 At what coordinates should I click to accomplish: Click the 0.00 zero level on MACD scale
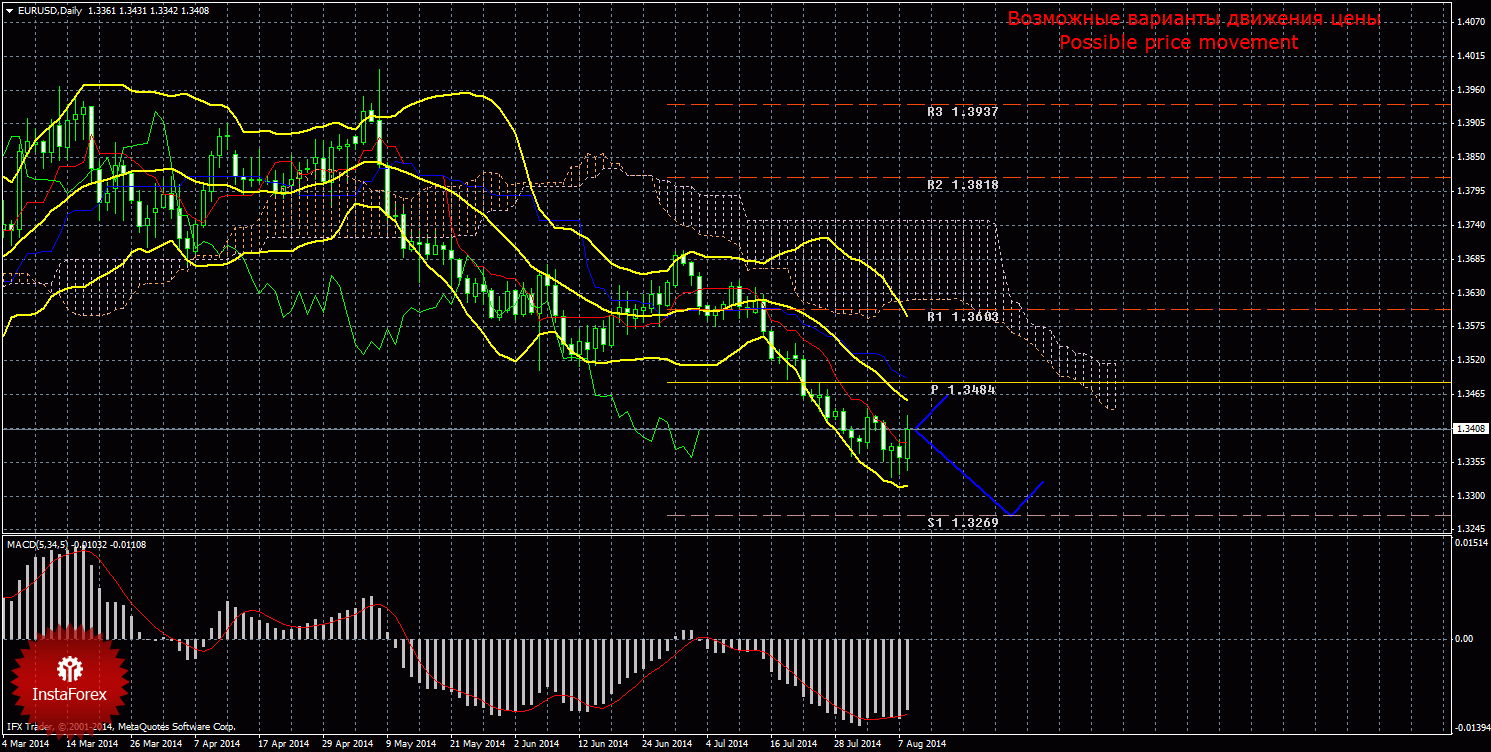[x=1463, y=637]
